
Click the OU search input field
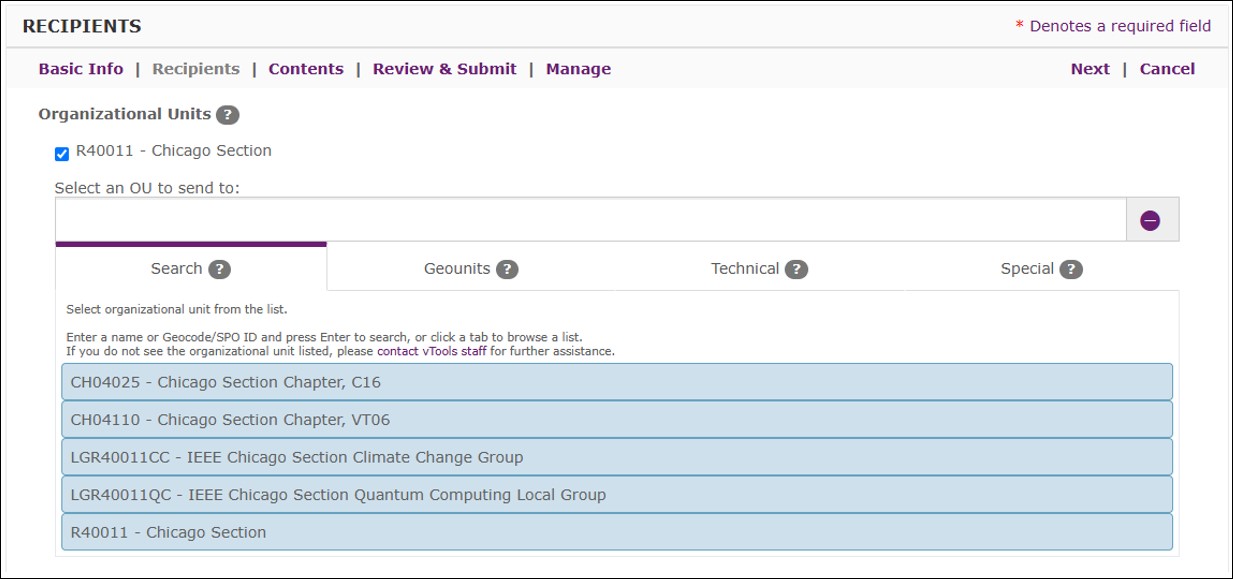[591, 220]
